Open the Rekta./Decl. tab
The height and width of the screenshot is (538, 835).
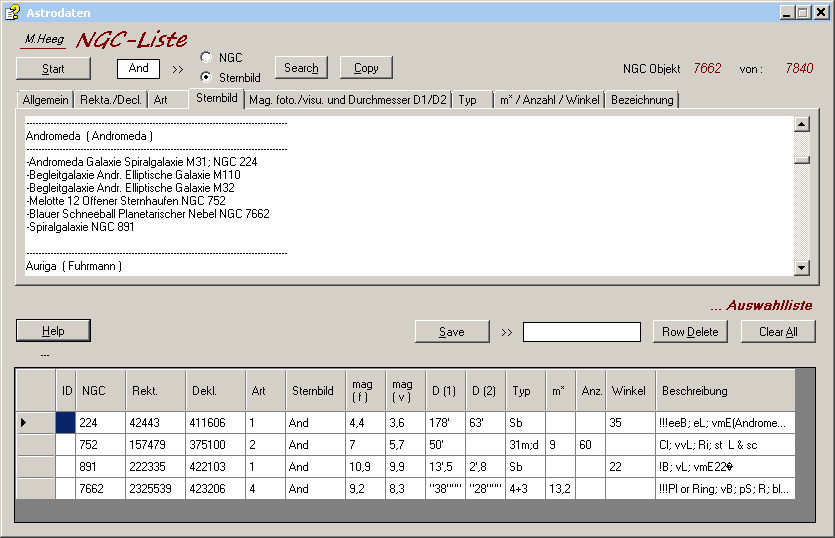coord(111,100)
